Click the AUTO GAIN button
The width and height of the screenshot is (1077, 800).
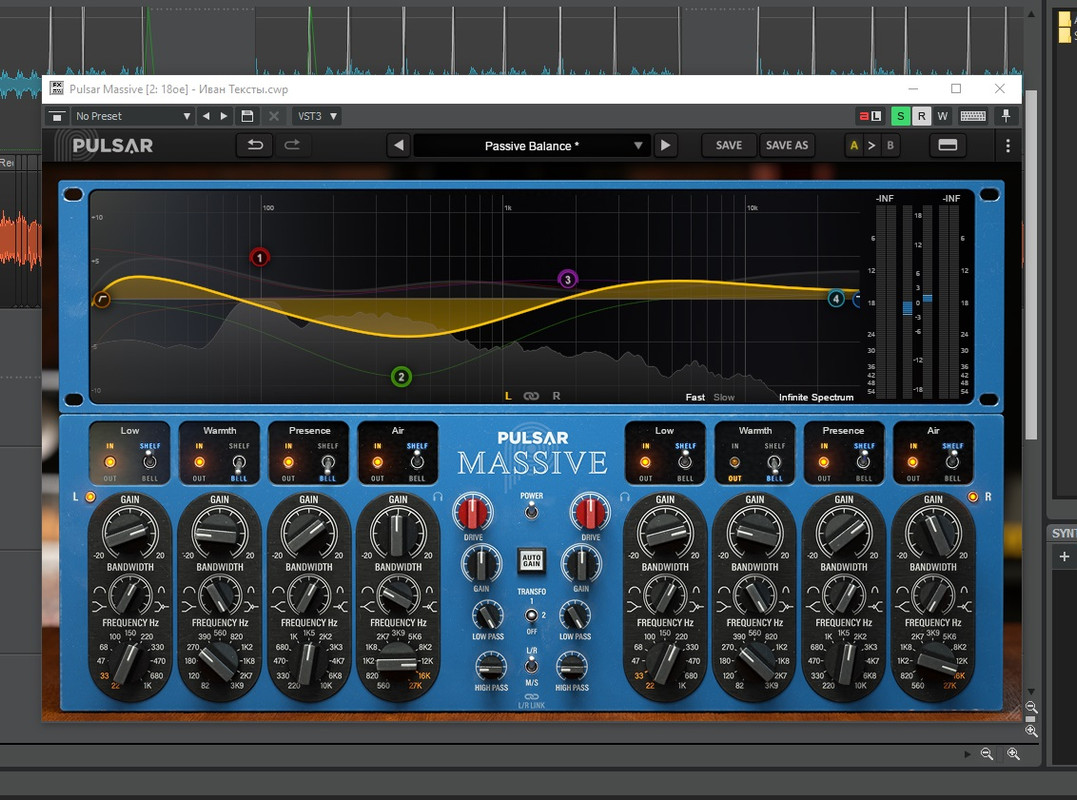pos(532,561)
